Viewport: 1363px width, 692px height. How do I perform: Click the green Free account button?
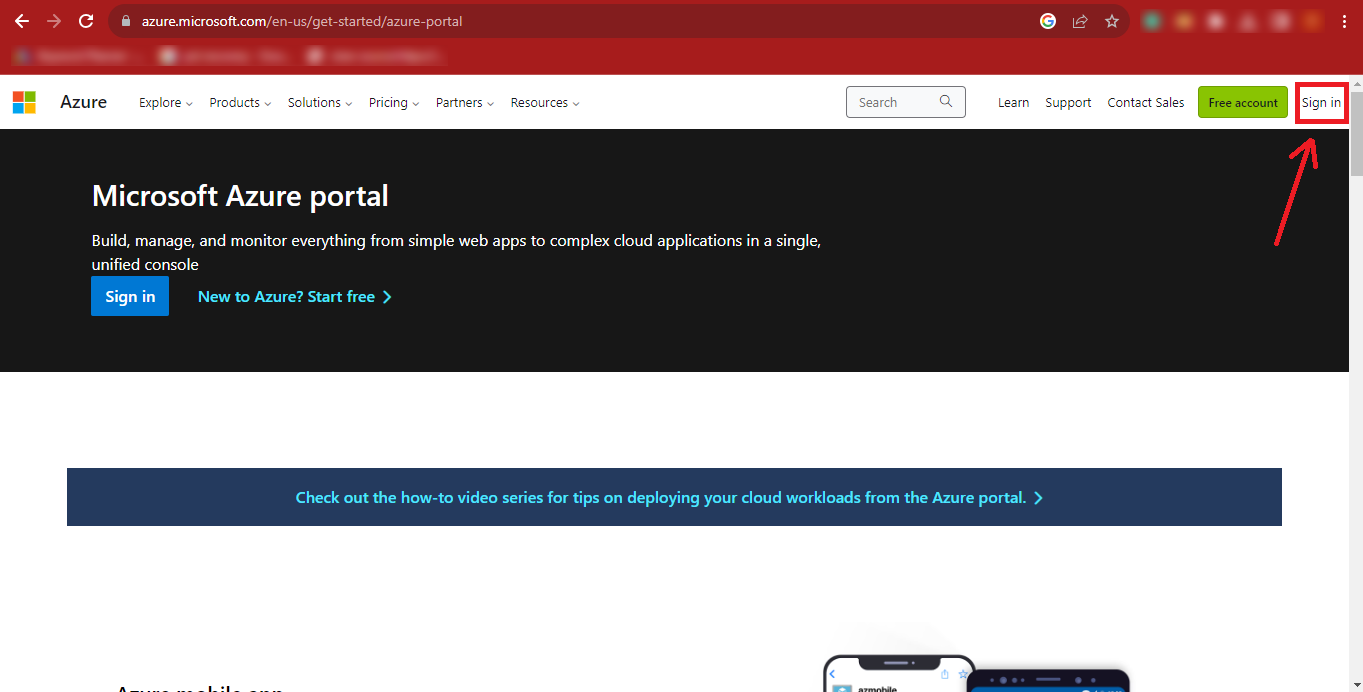pyautogui.click(x=1243, y=102)
